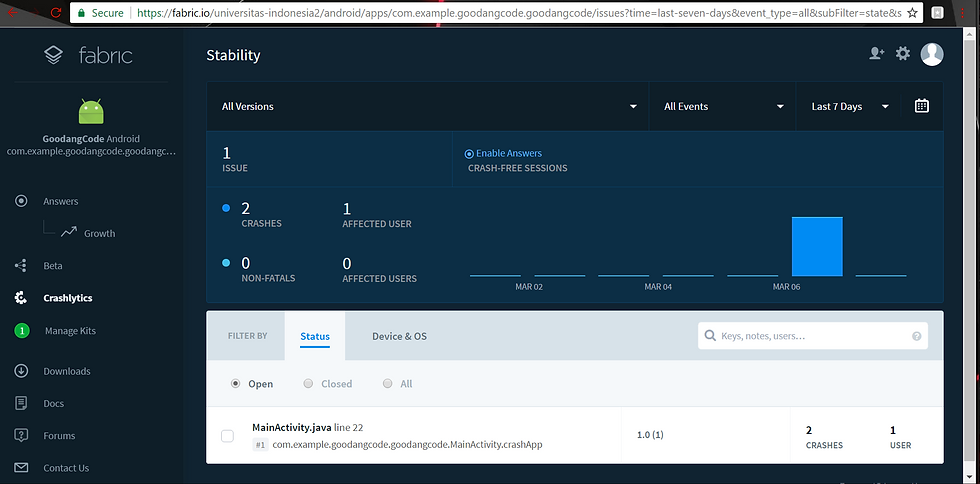The image size is (980, 484).
Task: Open Downloads link in sidebar
Action: click(x=67, y=371)
